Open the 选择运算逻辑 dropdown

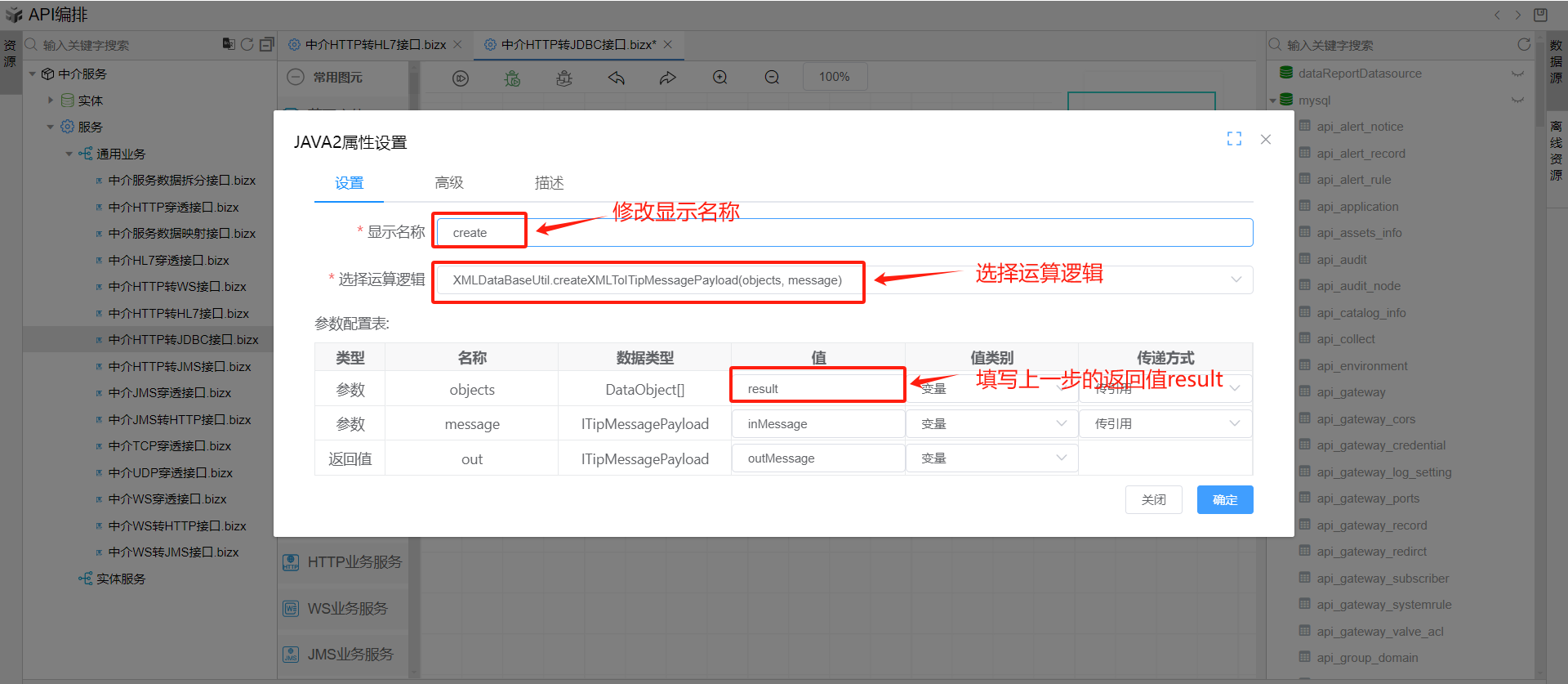[x=1236, y=280]
